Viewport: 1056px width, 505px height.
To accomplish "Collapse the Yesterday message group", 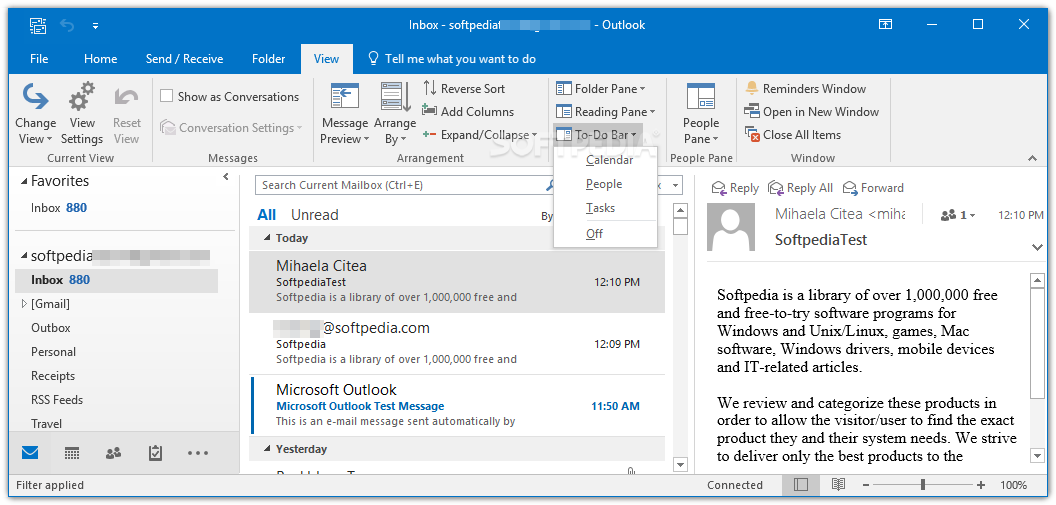I will [267, 449].
